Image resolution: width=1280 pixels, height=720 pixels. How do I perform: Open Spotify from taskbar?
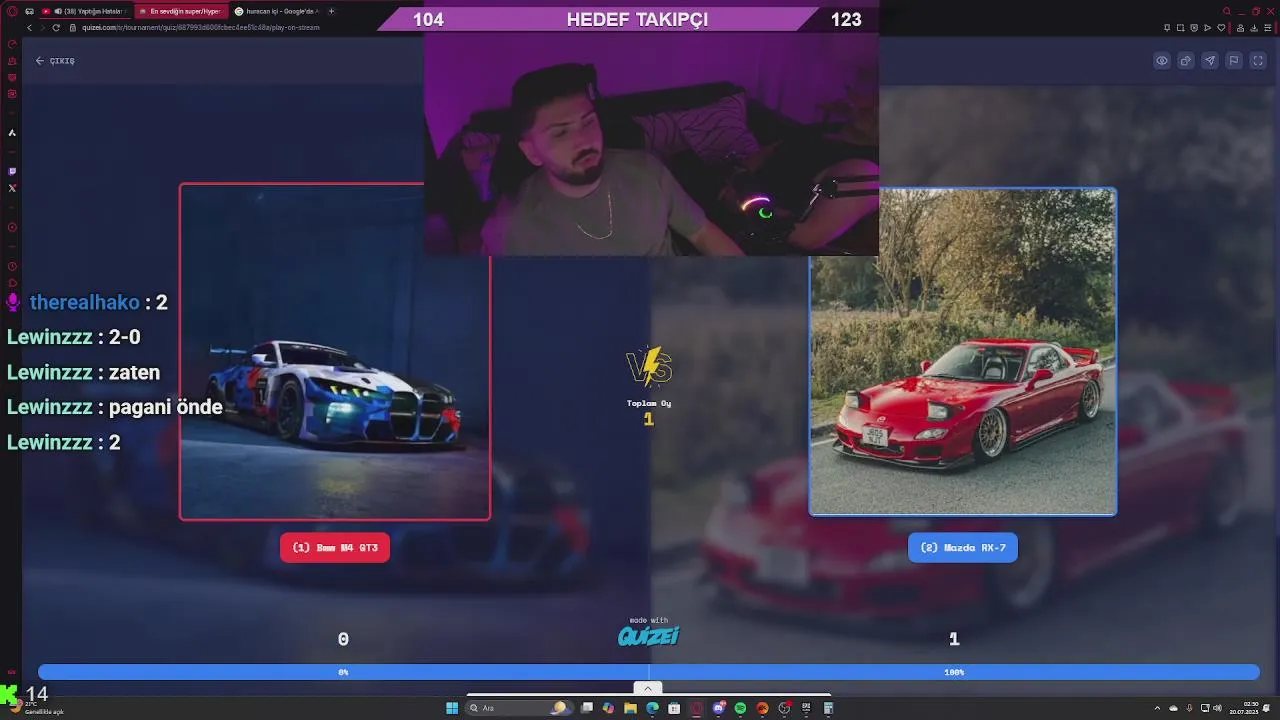pos(740,708)
